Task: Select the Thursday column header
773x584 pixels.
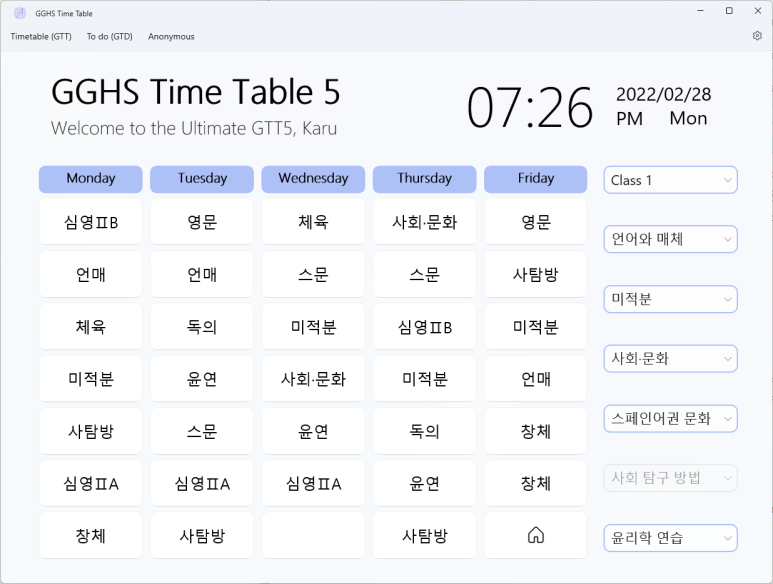Action: point(424,178)
